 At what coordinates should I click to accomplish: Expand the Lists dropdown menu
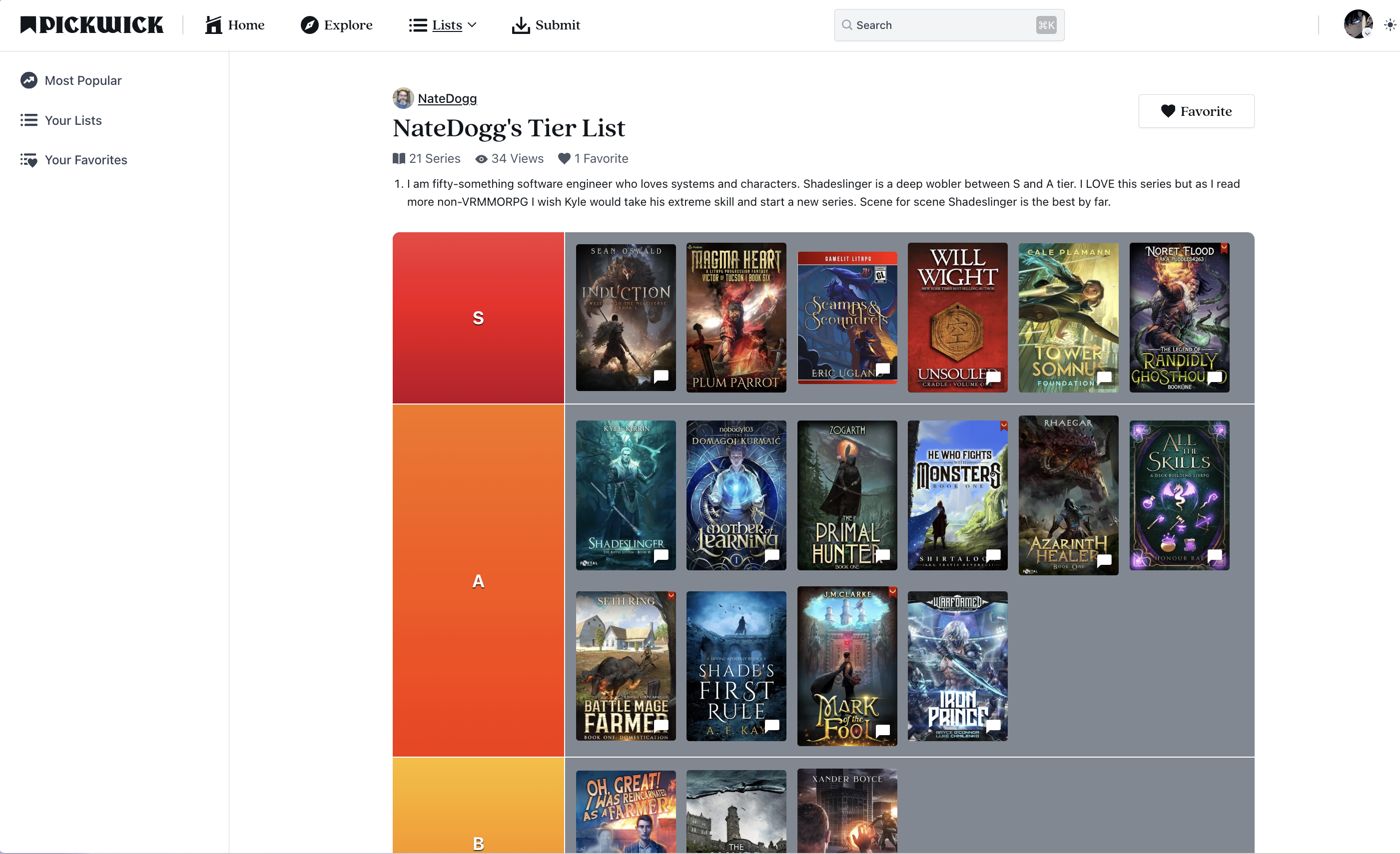pos(443,25)
